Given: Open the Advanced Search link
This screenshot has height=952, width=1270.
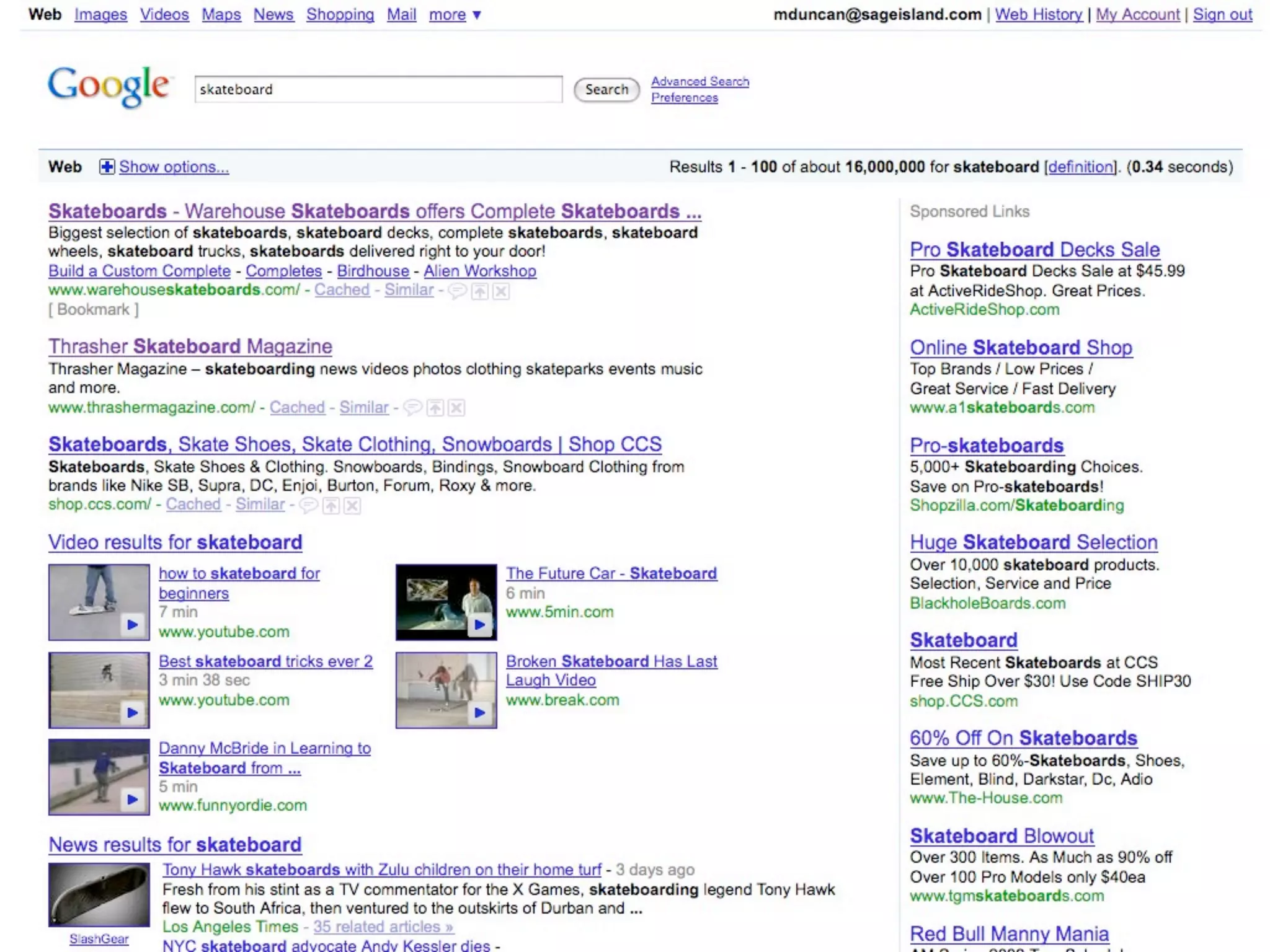Looking at the screenshot, I should point(699,81).
